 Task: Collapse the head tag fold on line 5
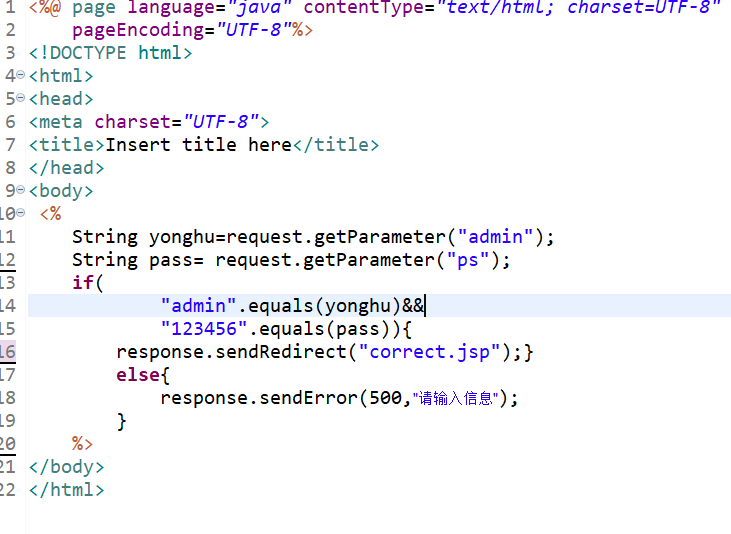pyautogui.click(x=21, y=97)
